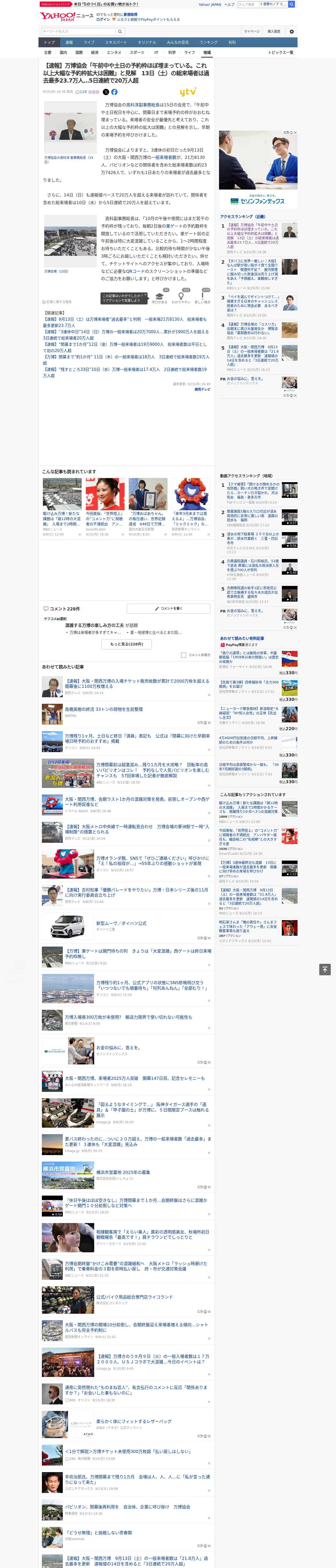
Task: Open the 読売テレビ source link
Action: (x=203, y=390)
